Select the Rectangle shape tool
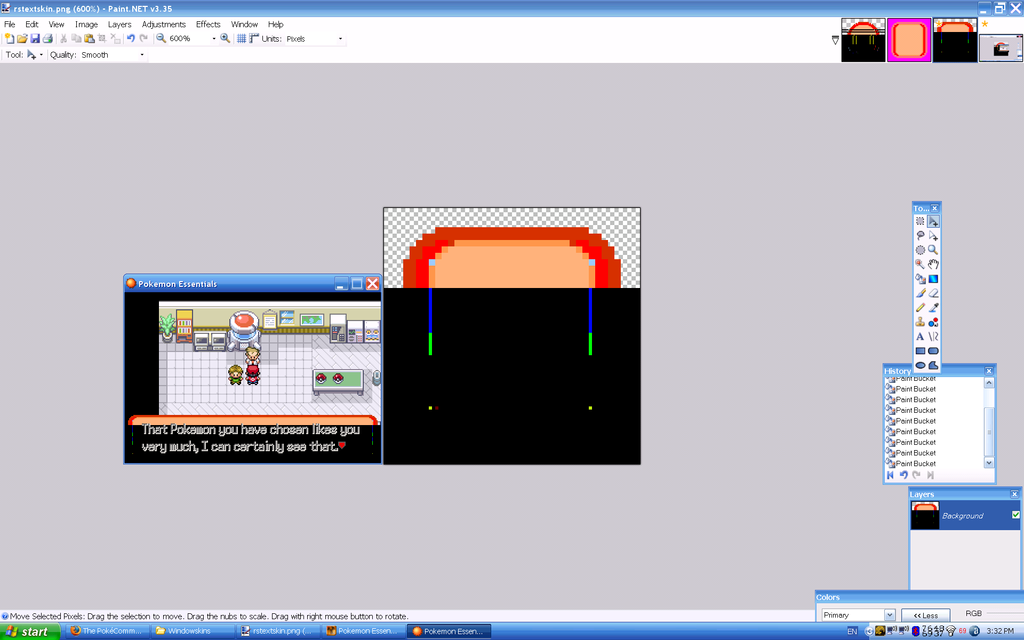Screen dimensions: 1024x640 coord(920,351)
